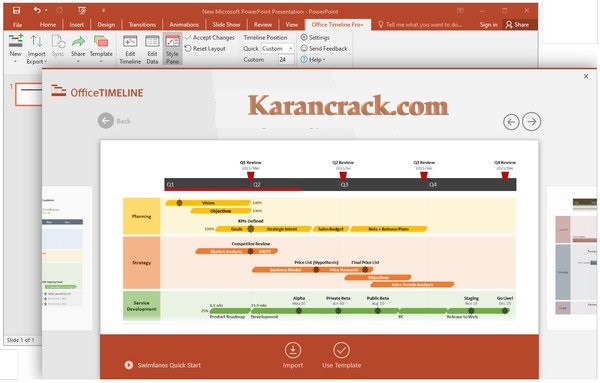
Task: Open the Slide Show tab
Action: click(226, 24)
